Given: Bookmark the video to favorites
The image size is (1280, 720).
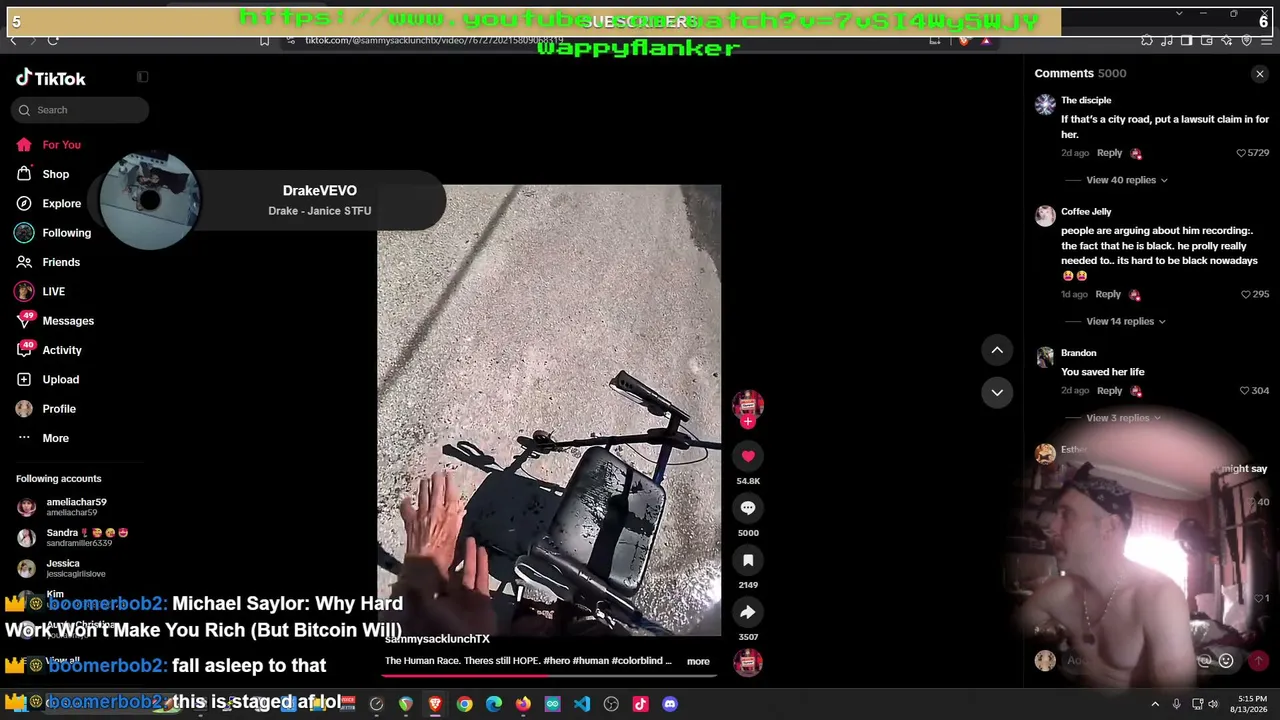Looking at the screenshot, I should pyautogui.click(x=748, y=560).
